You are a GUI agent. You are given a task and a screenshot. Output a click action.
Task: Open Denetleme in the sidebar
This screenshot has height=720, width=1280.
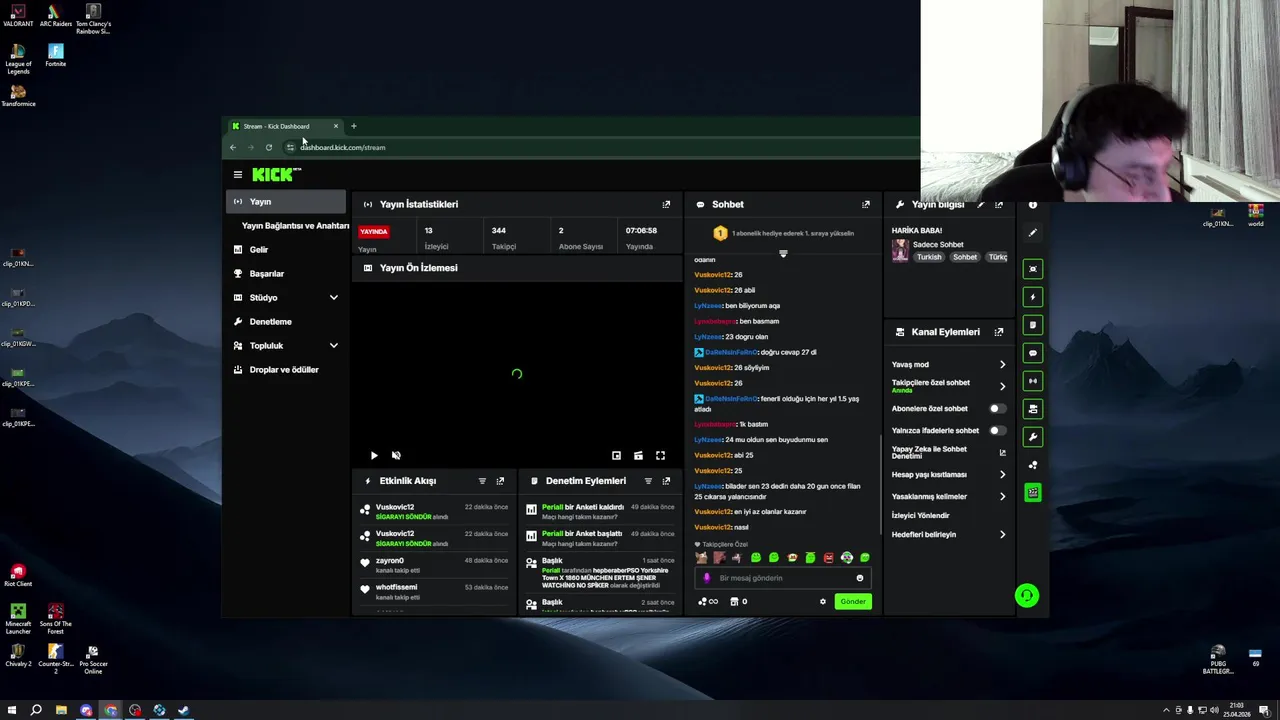click(x=288, y=322)
